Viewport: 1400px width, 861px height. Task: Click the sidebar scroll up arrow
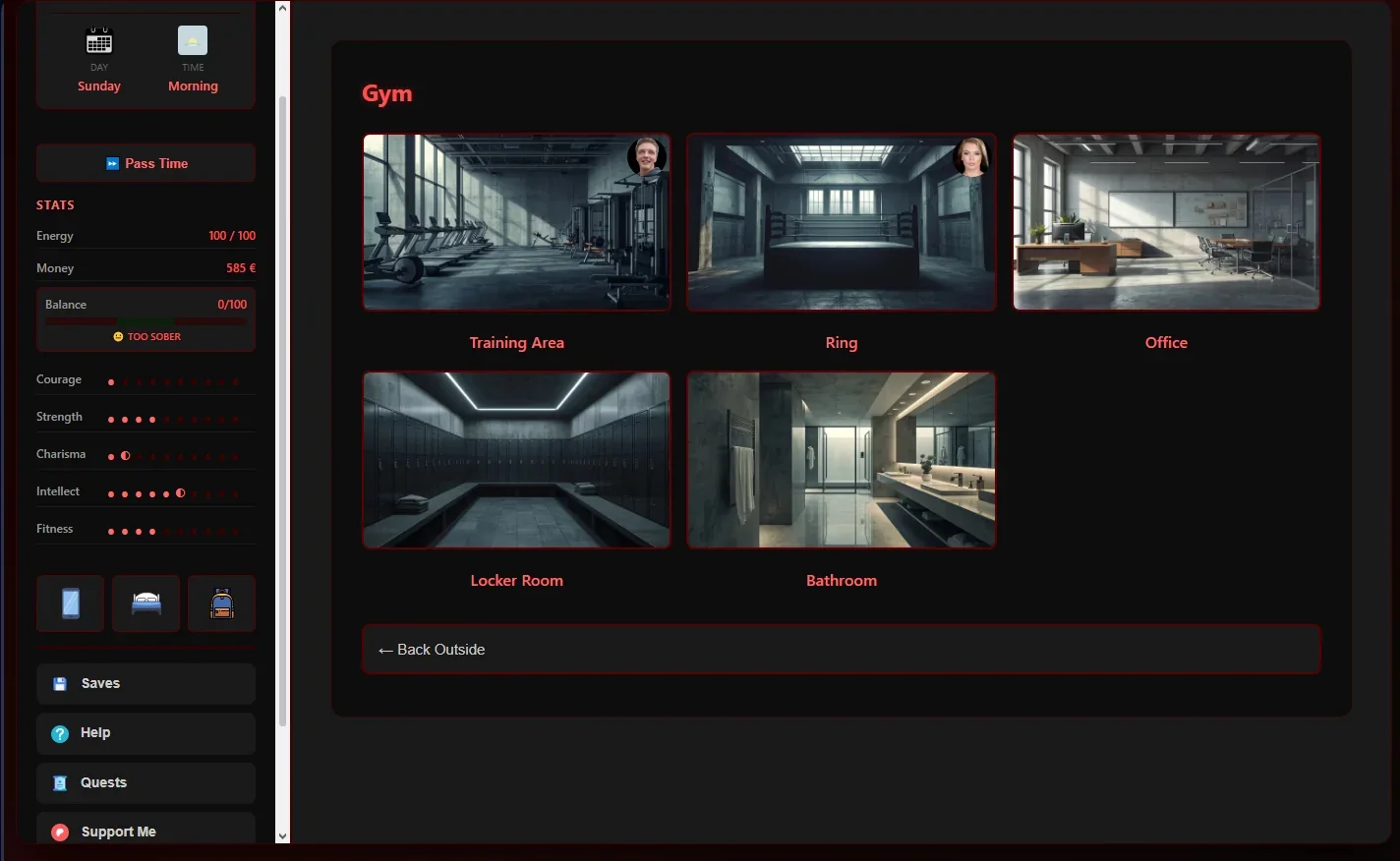point(283,8)
